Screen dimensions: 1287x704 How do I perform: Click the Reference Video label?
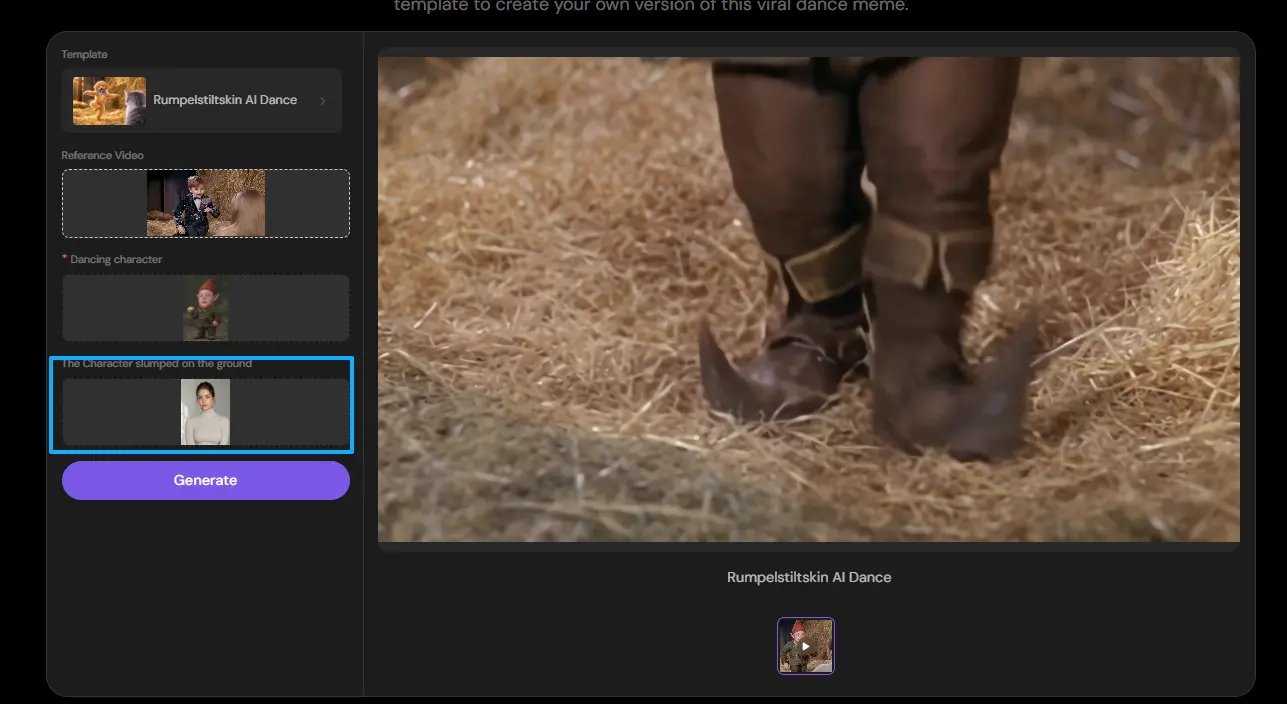click(102, 155)
